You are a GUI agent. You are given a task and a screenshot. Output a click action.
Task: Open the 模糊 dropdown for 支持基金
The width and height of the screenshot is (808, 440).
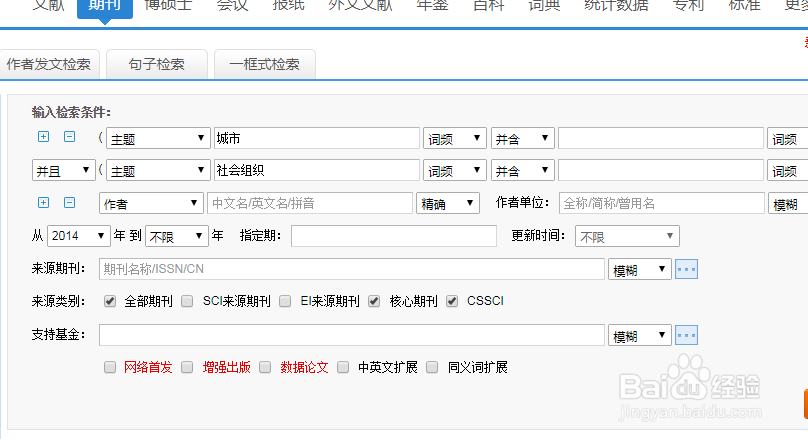(639, 335)
